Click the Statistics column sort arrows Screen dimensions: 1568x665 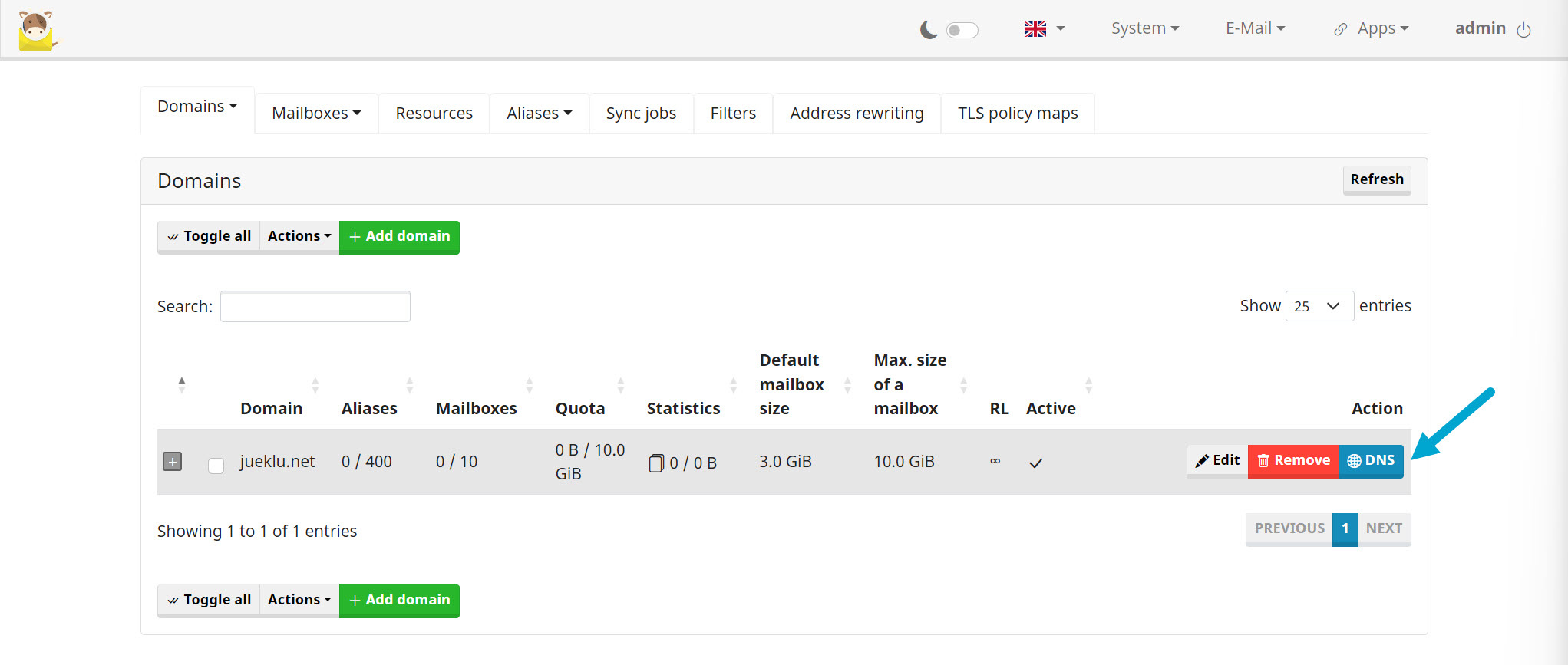pos(733,385)
